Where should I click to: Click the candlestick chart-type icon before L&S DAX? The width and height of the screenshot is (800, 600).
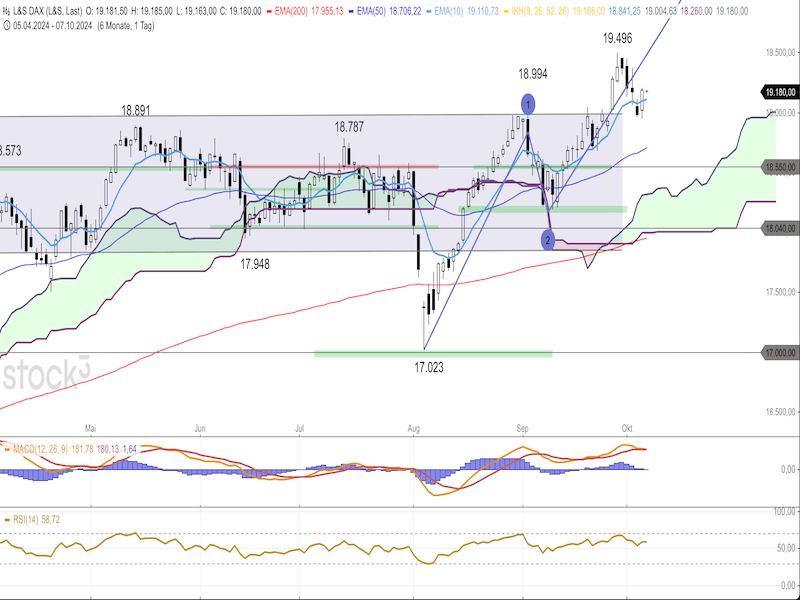[x=6, y=11]
